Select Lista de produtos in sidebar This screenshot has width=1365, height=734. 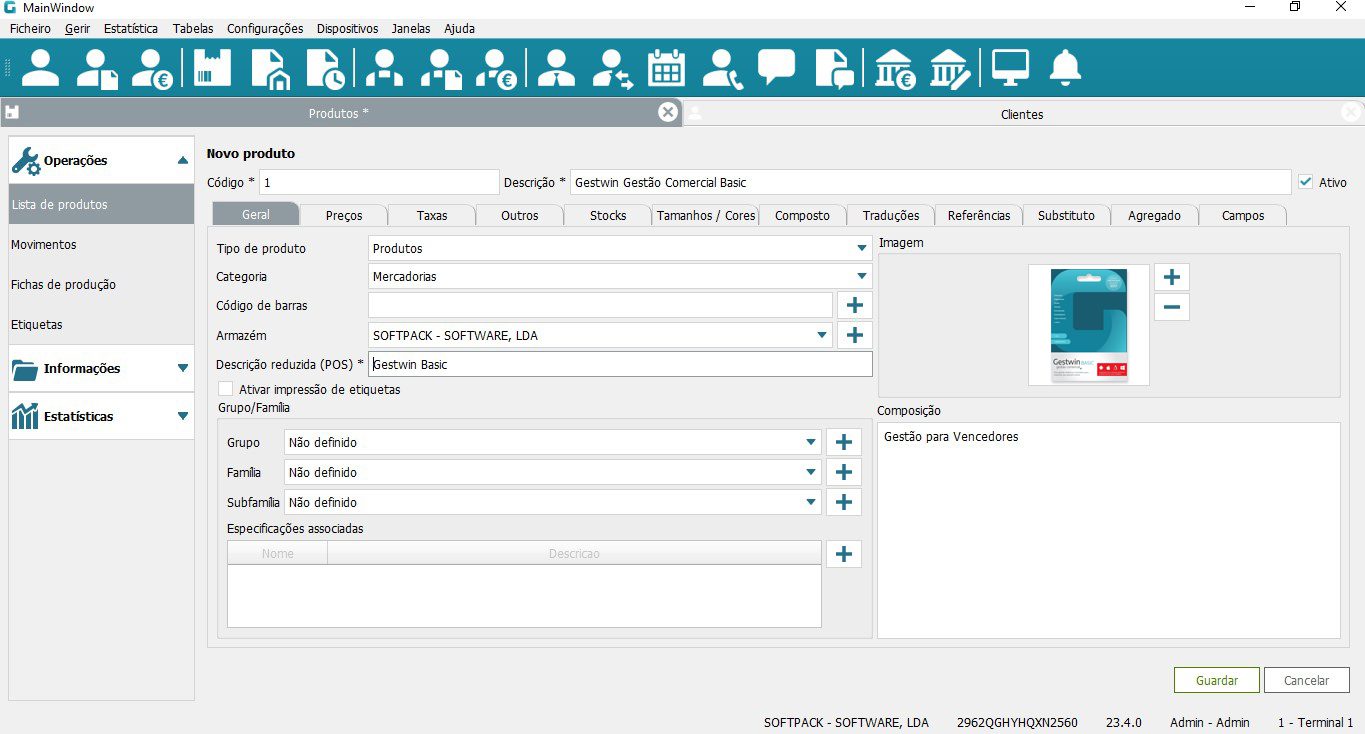(x=101, y=204)
